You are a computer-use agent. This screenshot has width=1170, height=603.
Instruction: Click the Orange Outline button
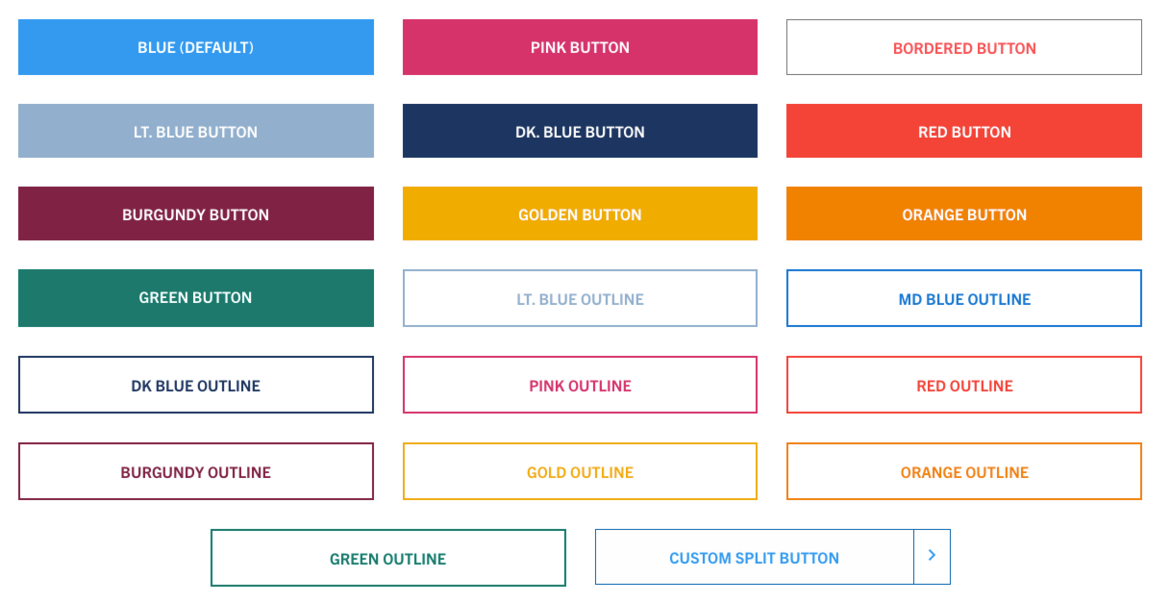[963, 470]
